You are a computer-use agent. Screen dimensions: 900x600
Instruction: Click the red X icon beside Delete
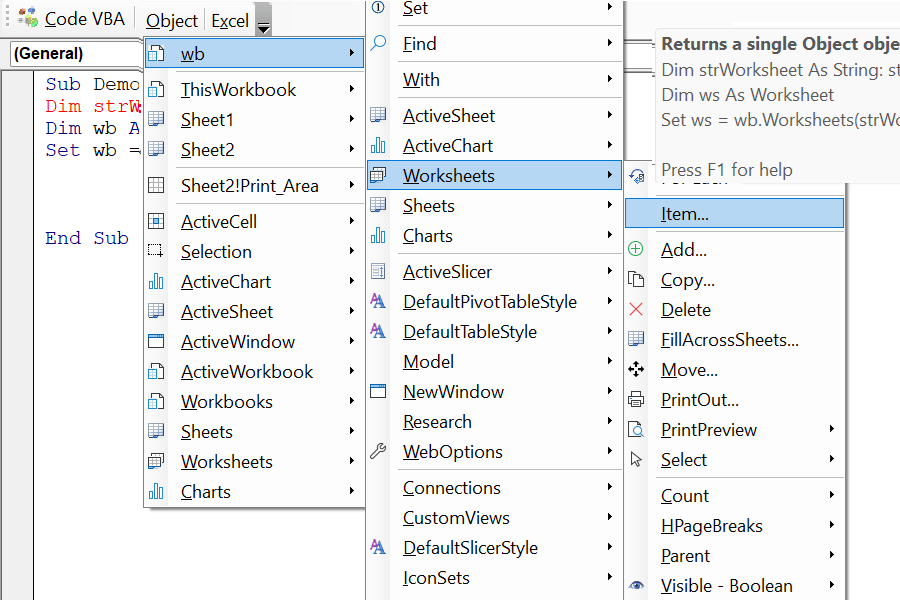637,309
